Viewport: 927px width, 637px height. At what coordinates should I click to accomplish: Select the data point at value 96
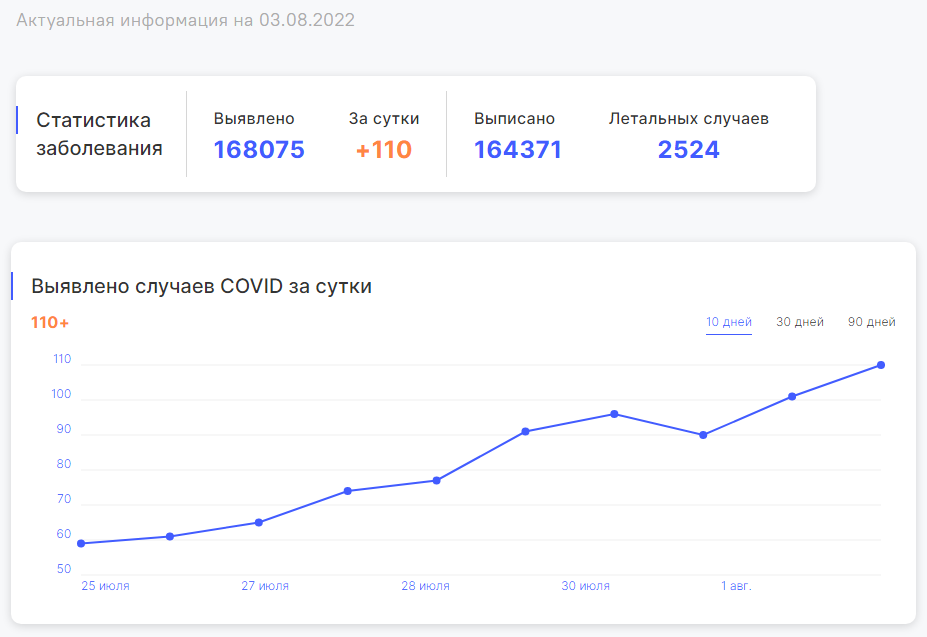click(x=614, y=414)
